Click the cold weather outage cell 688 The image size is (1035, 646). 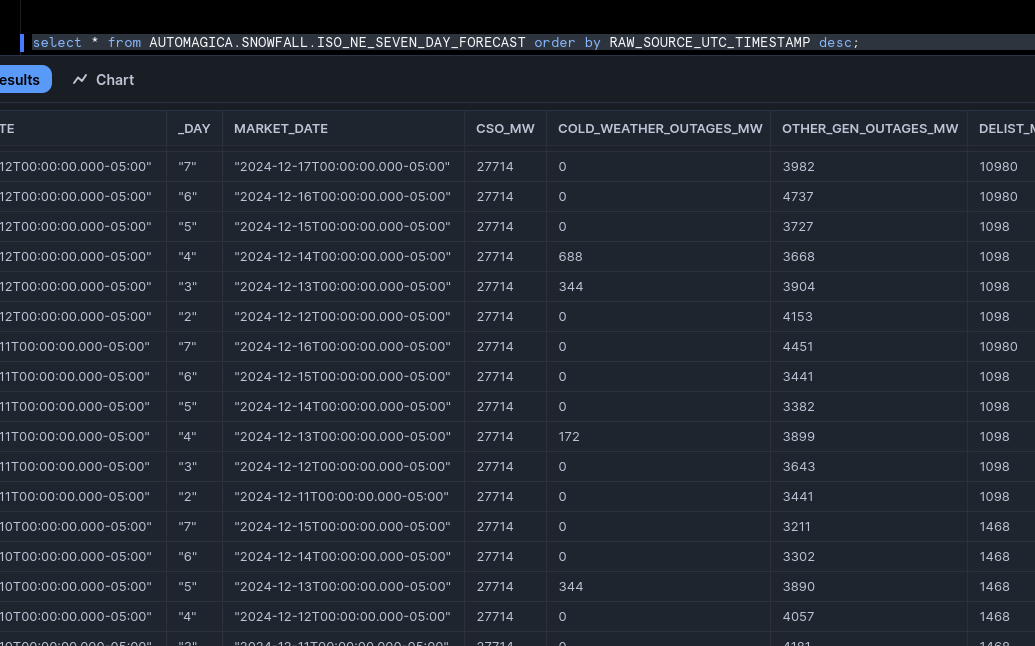(570, 257)
